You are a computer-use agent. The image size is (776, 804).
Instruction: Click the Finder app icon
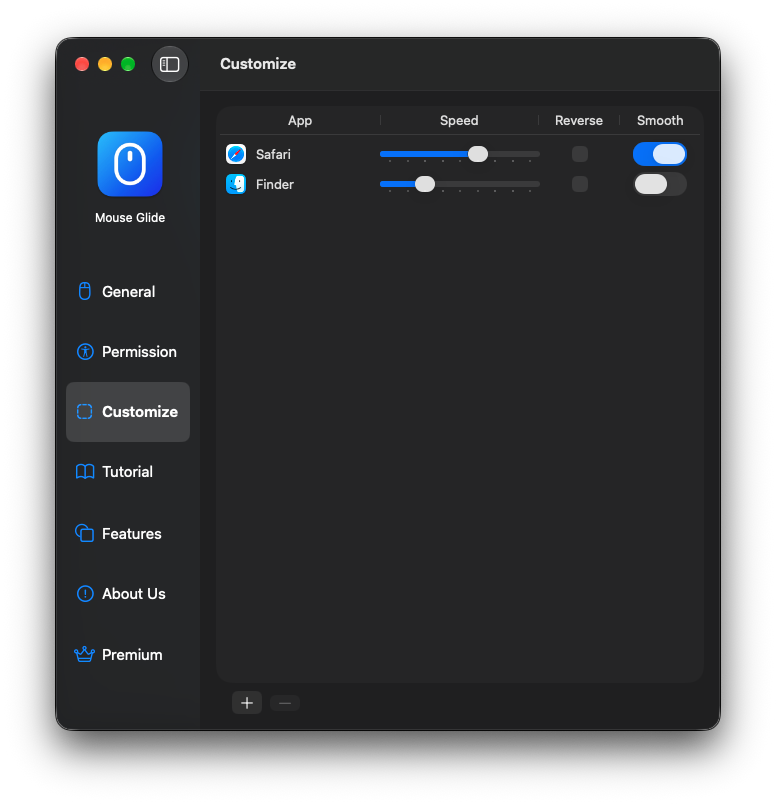click(236, 184)
